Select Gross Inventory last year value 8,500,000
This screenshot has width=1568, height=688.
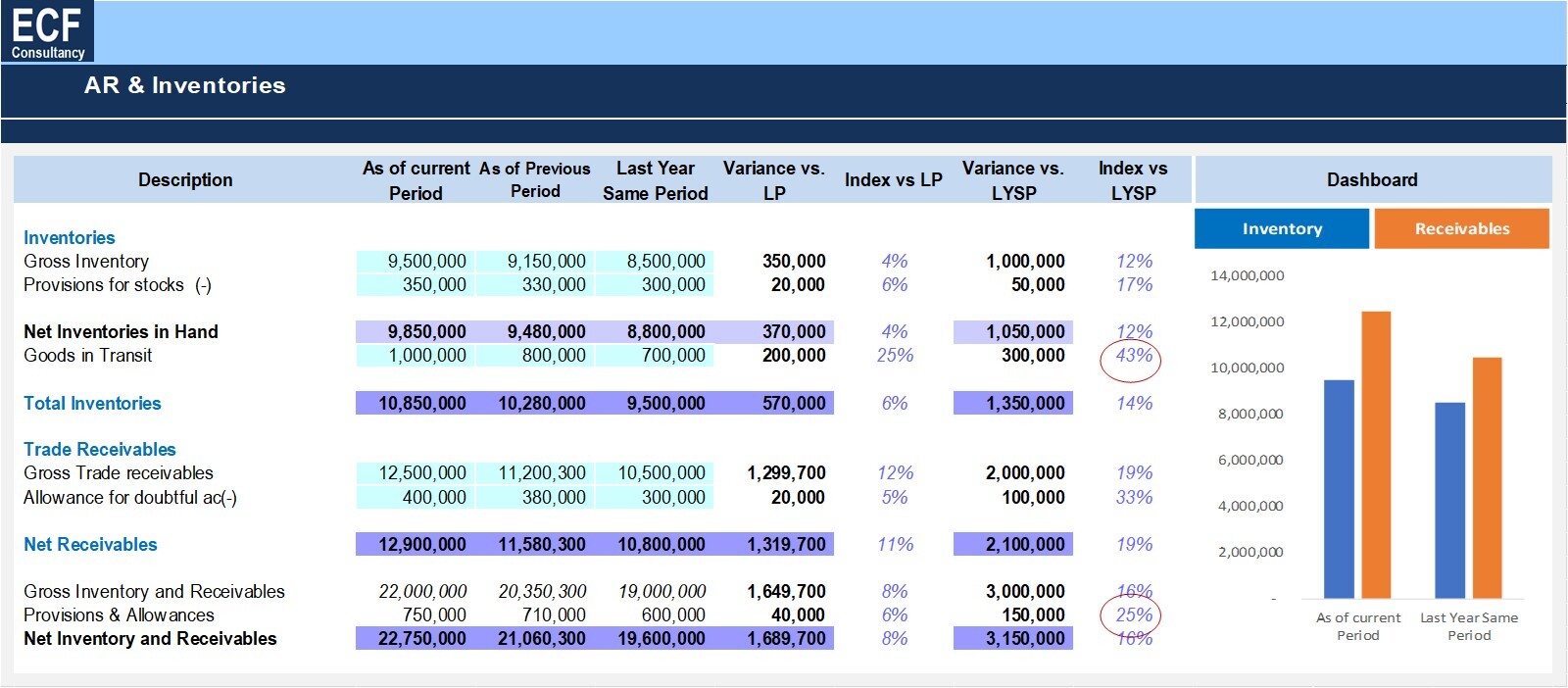655,261
